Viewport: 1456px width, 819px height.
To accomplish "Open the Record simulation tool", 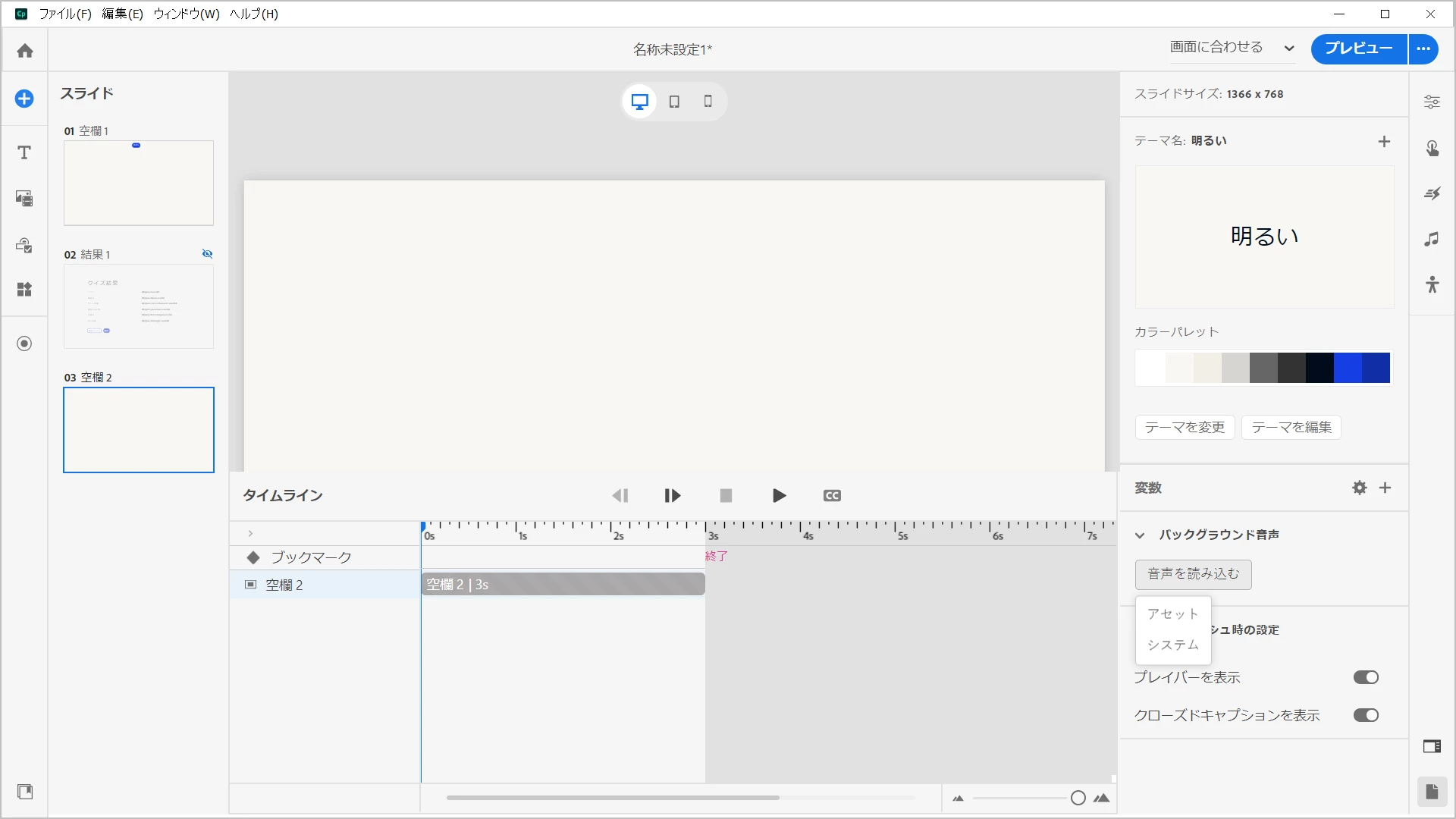I will (x=24, y=344).
